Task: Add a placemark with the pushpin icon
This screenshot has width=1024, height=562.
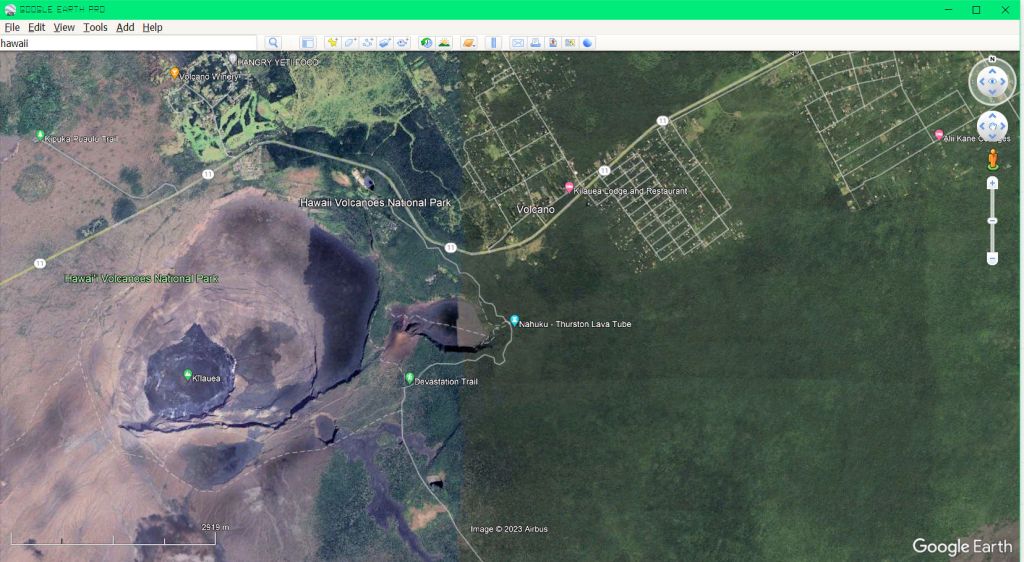Action: (x=332, y=43)
